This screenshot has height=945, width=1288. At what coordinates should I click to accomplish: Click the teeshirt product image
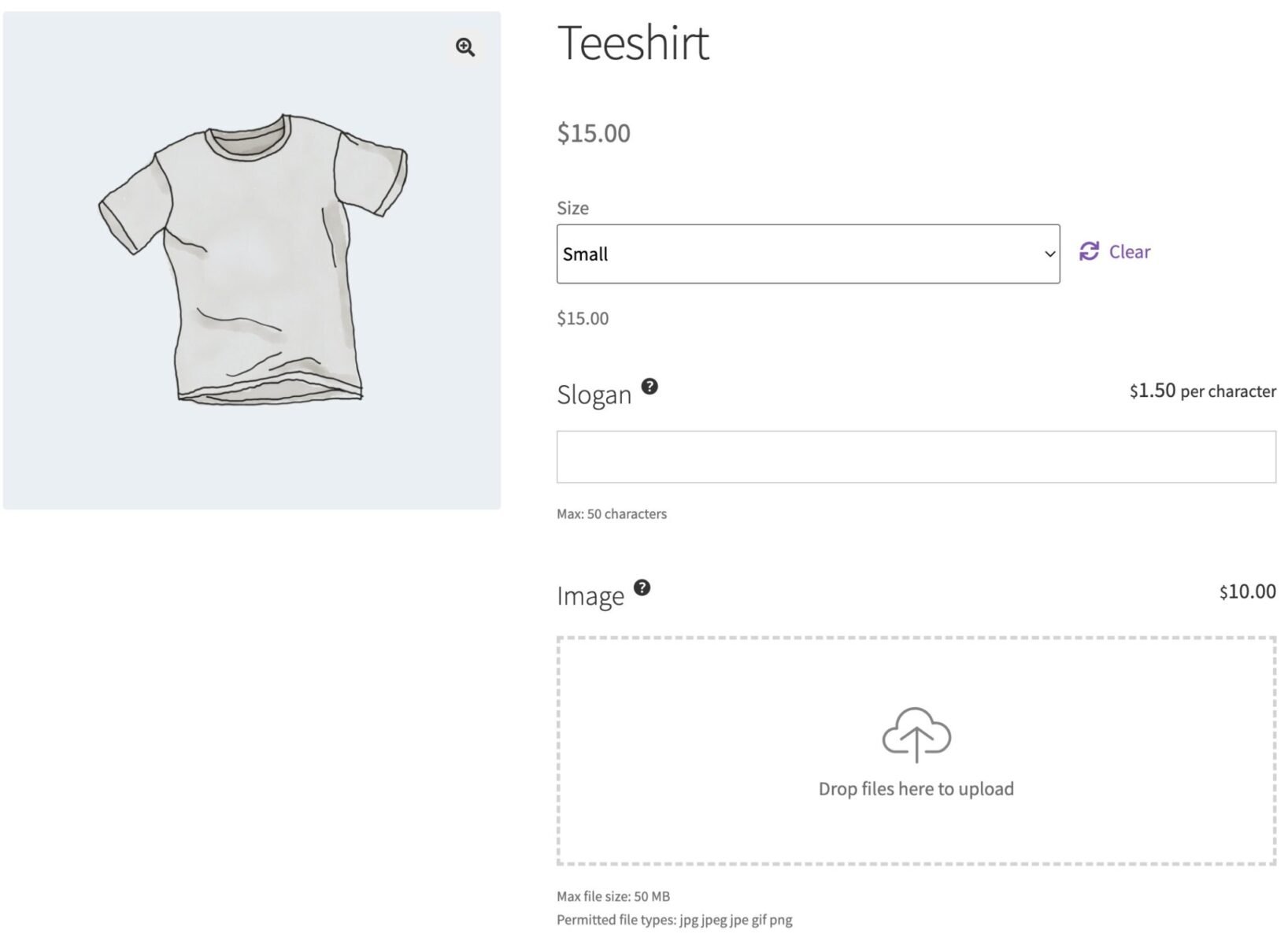252,260
